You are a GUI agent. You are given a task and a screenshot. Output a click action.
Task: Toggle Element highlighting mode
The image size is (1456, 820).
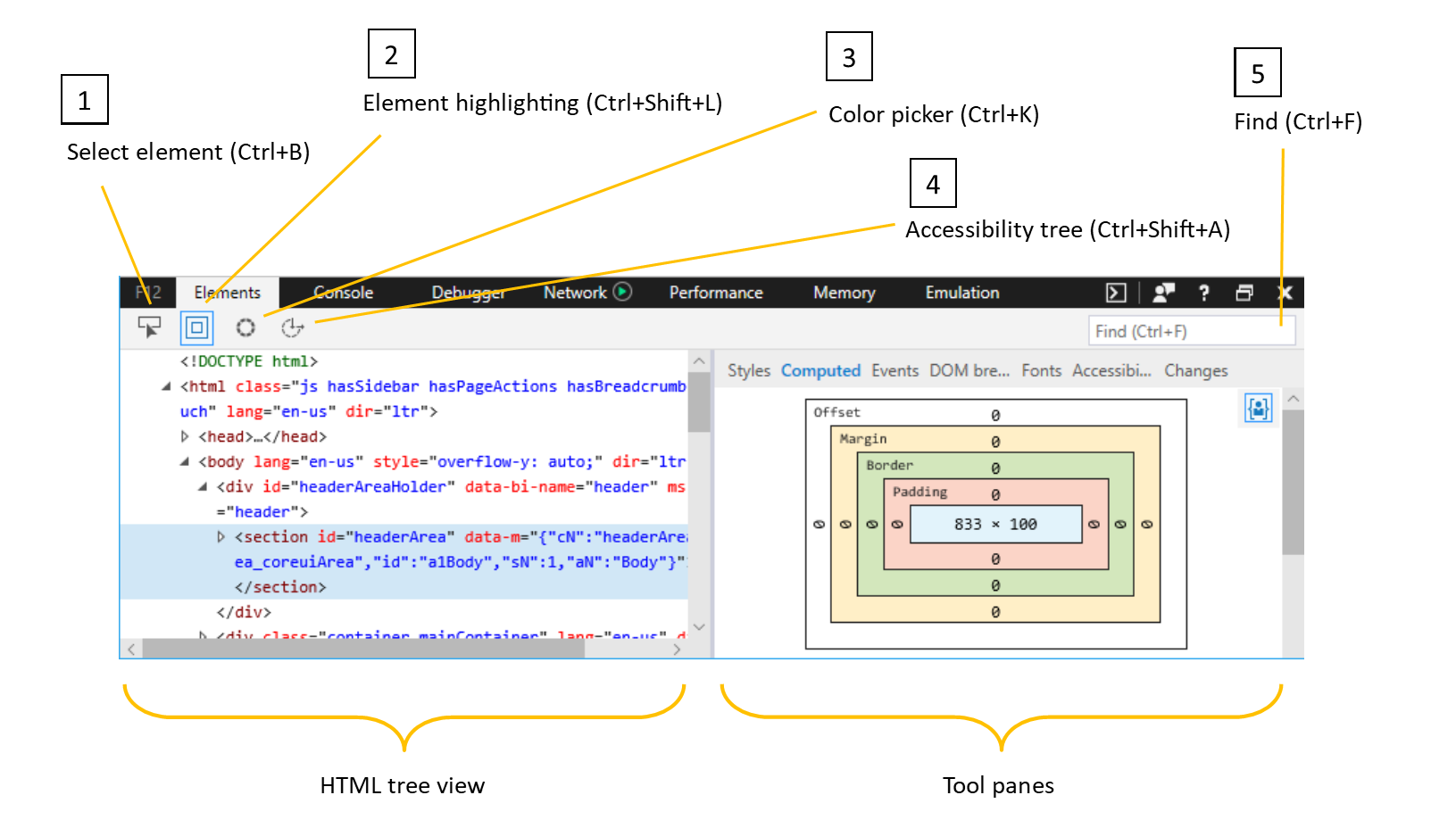[x=196, y=327]
